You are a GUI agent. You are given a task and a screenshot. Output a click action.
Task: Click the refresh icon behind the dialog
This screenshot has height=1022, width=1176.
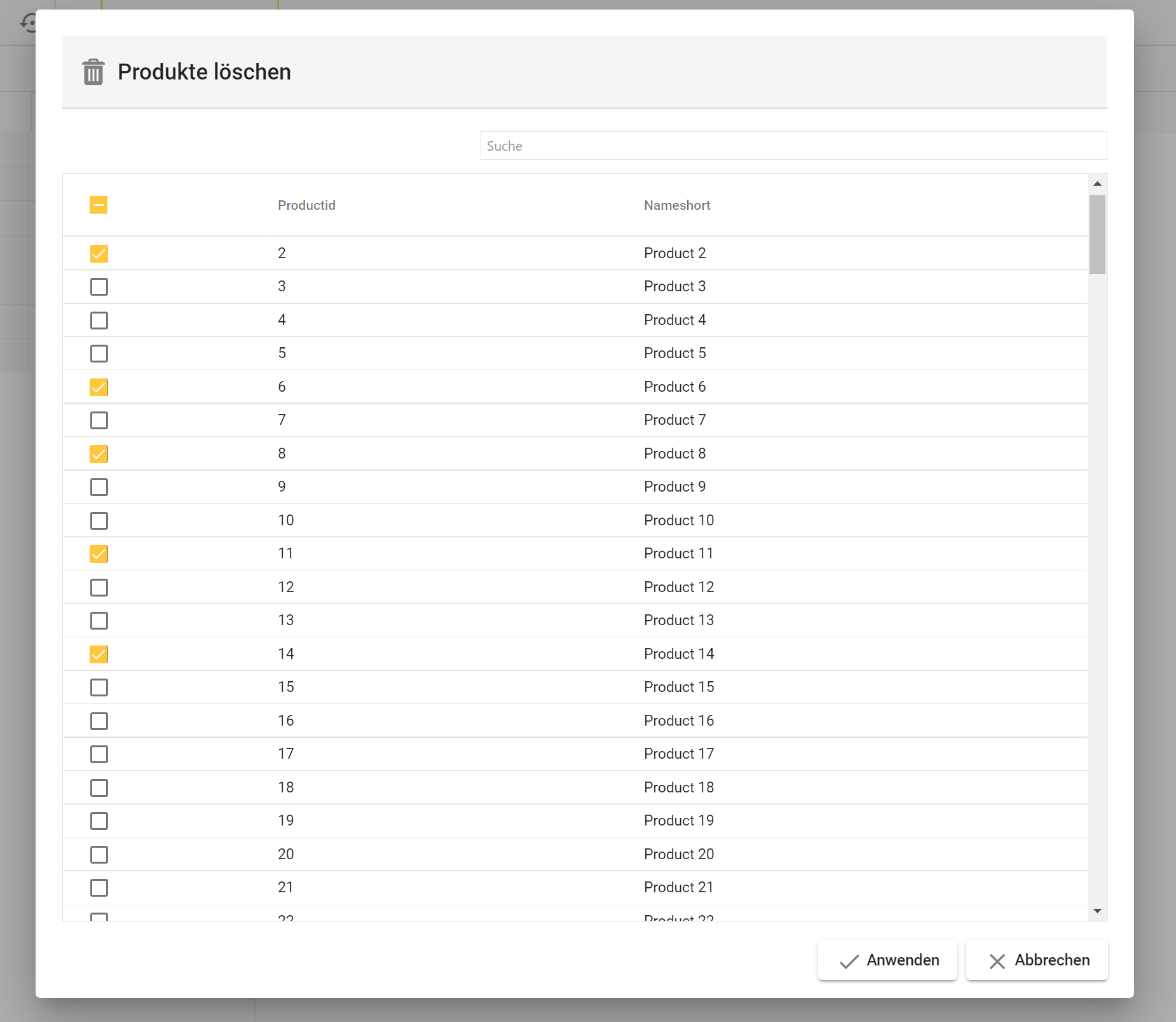[x=28, y=23]
